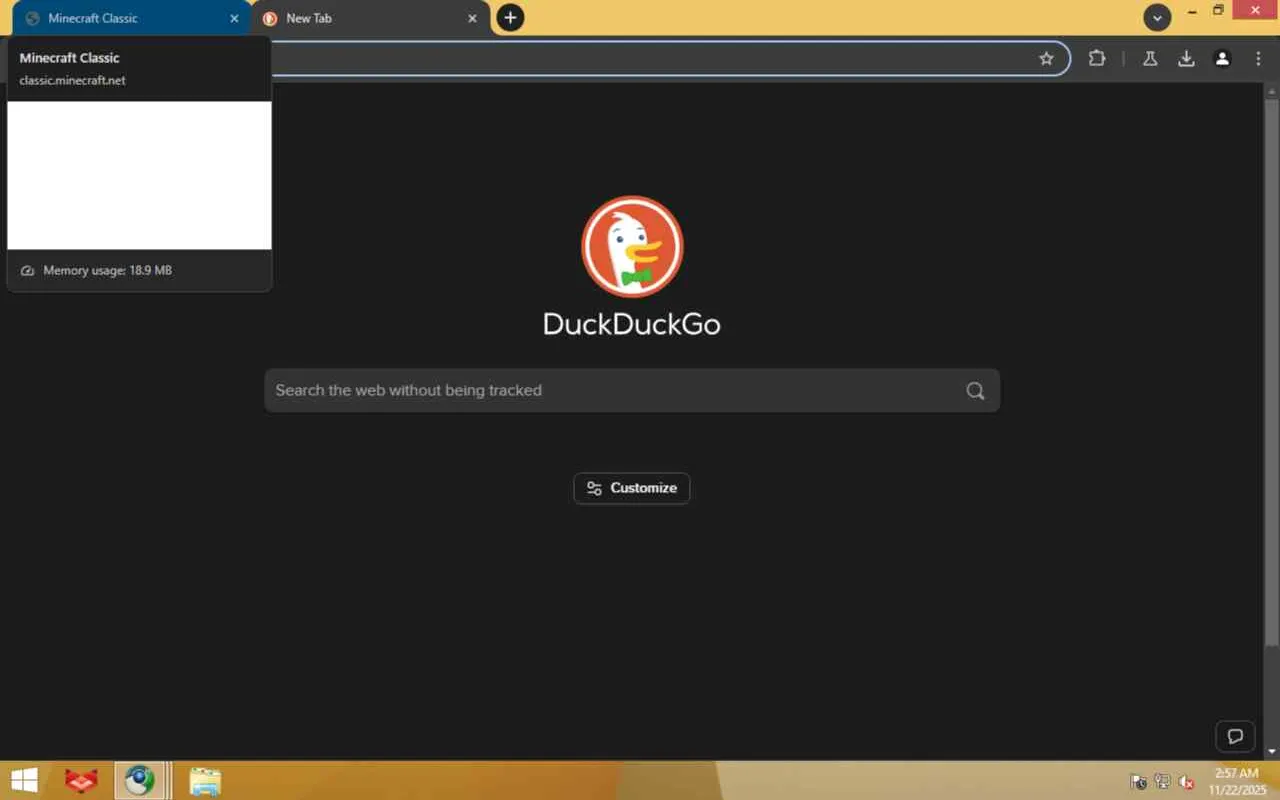The width and height of the screenshot is (1280, 800).
Task: Click the scrollbar down arrow
Action: 1272,751
